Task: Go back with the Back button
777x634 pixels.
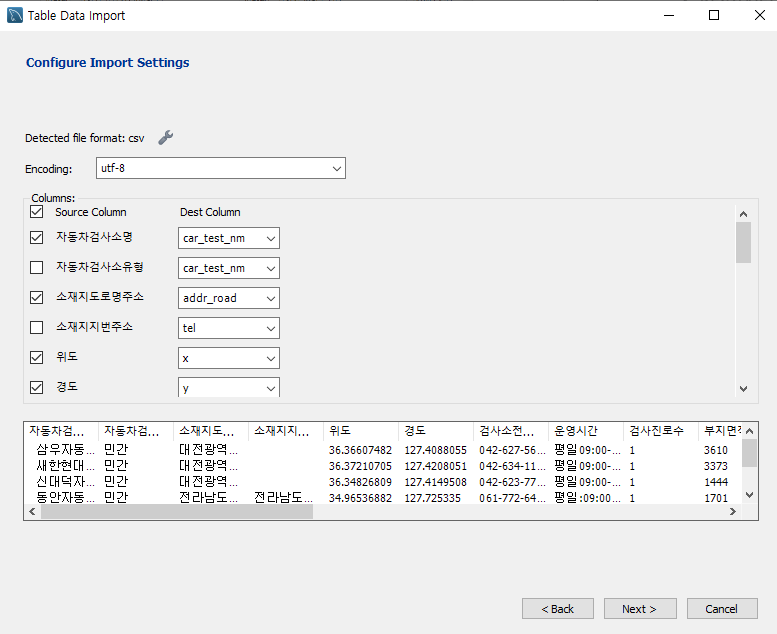Action: tap(557, 609)
